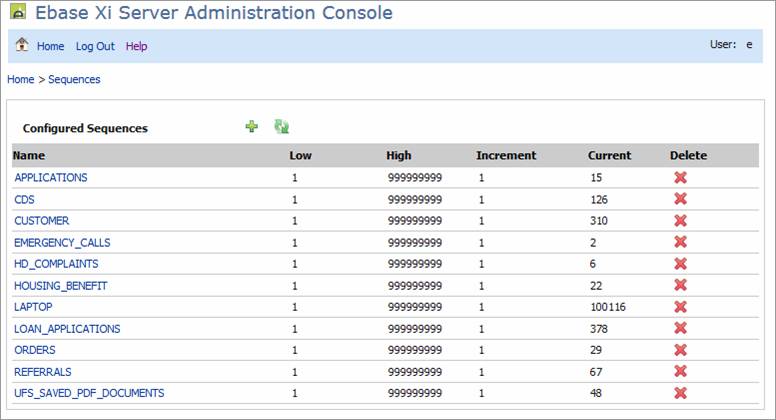
Task: Delete the LAPTOP sequence
Action: (681, 307)
